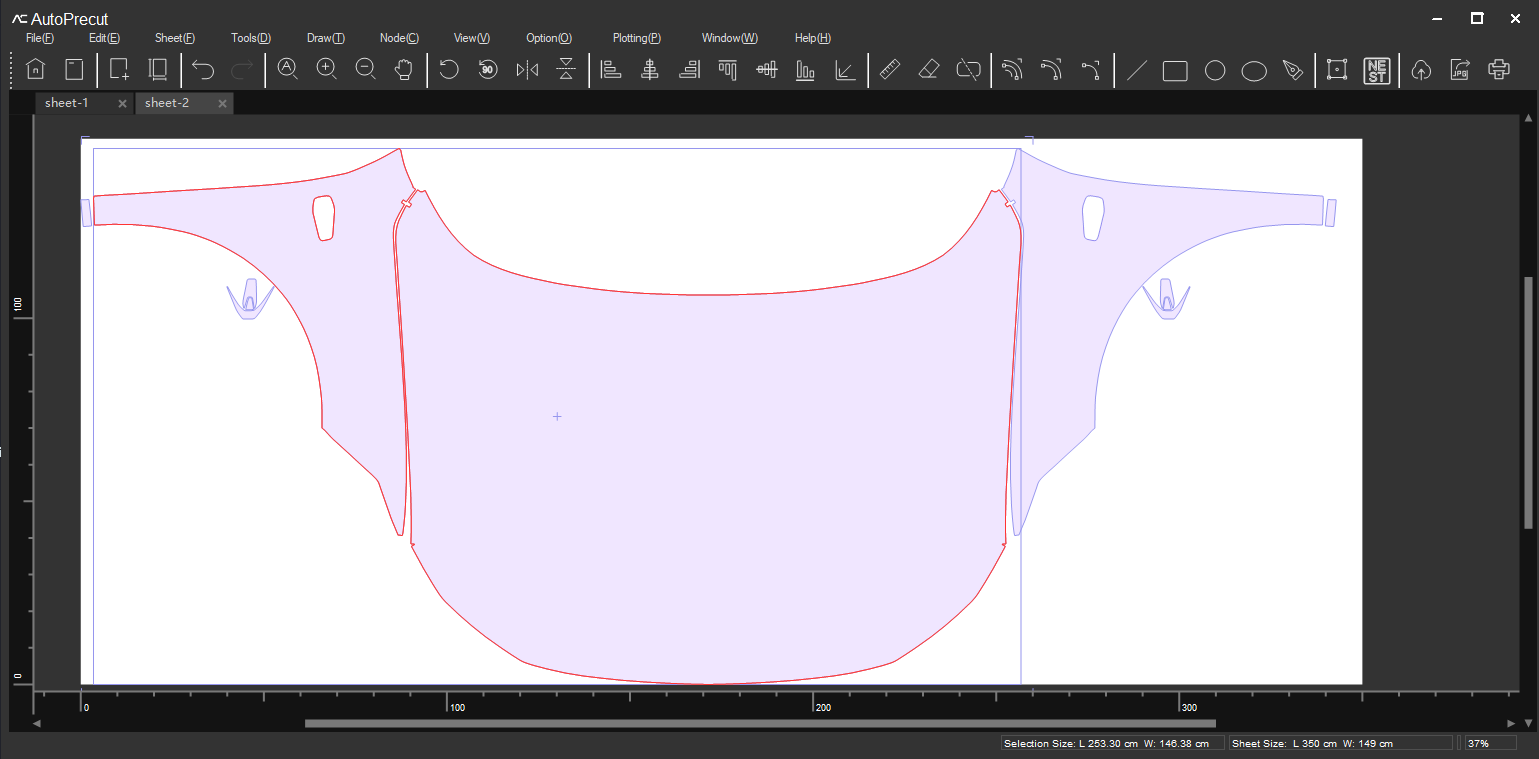
Task: Click the add new sheet icon
Action: (x=119, y=69)
